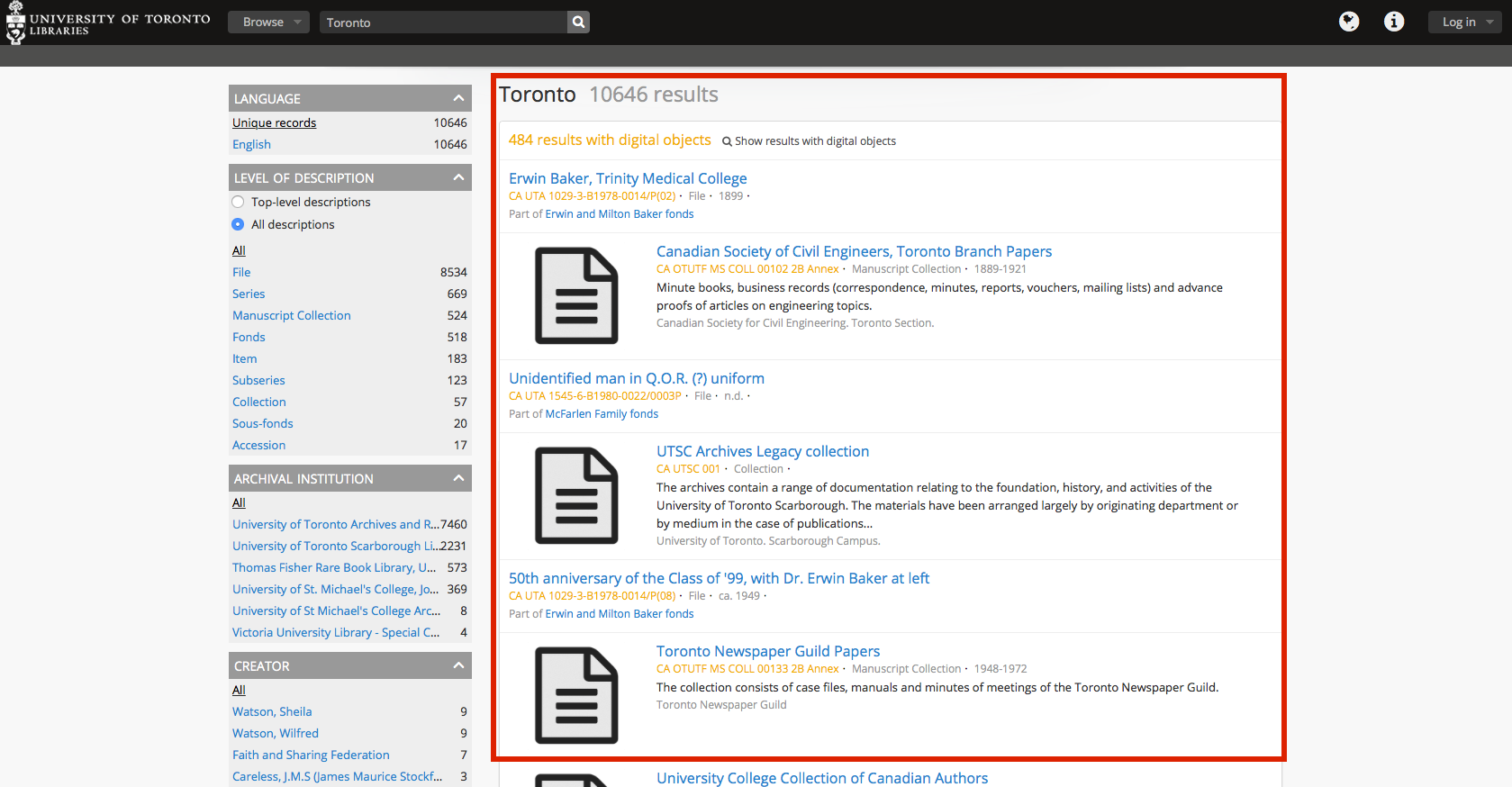The image size is (1512, 787).
Task: Filter level of description by Collection
Action: pyautogui.click(x=259, y=402)
